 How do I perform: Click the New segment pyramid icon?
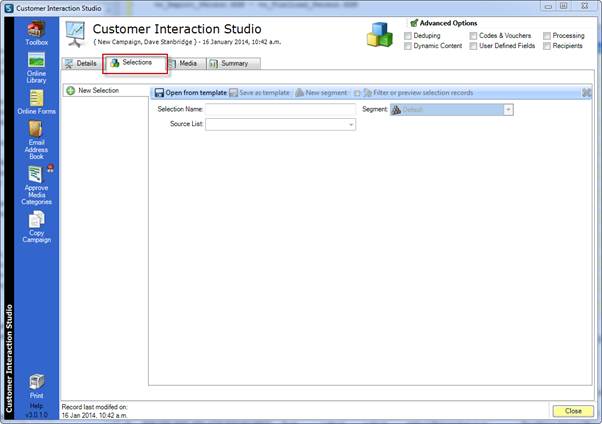(299, 93)
